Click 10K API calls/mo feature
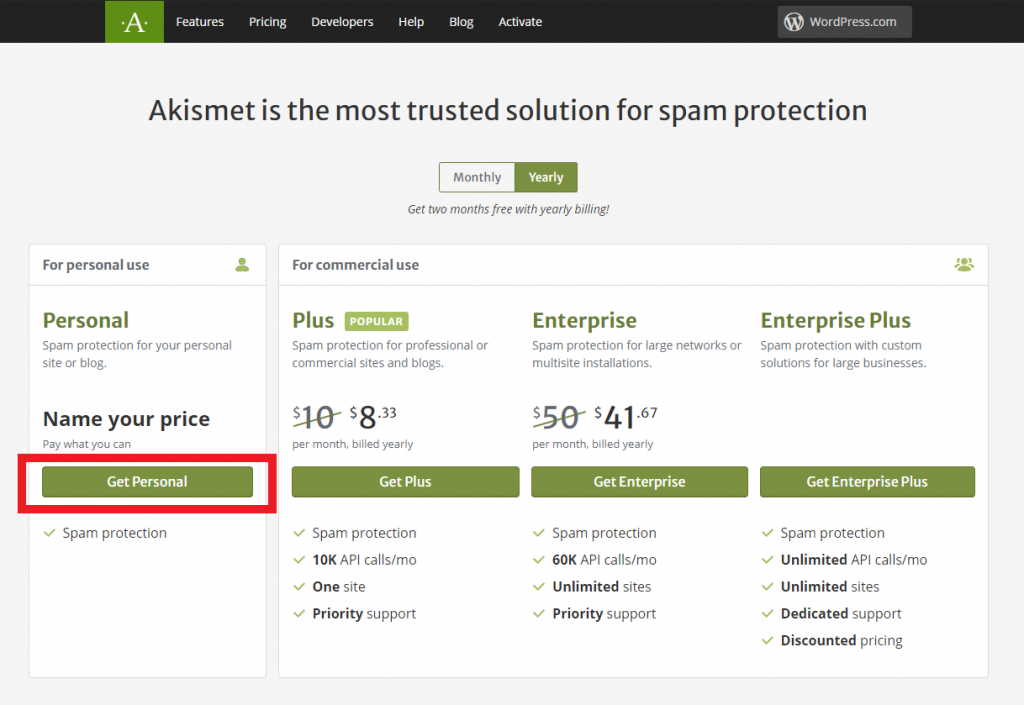The width and height of the screenshot is (1024, 705). point(364,560)
